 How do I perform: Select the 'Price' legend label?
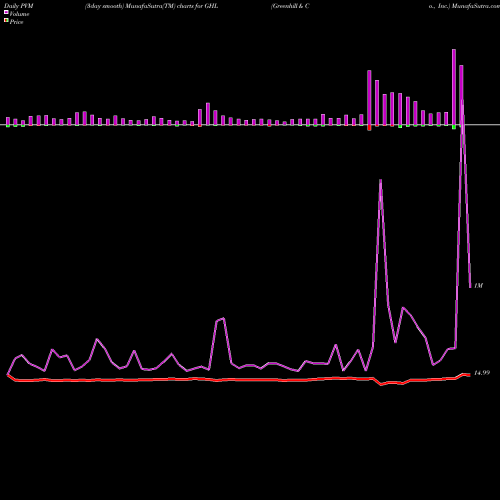click(x=16, y=22)
